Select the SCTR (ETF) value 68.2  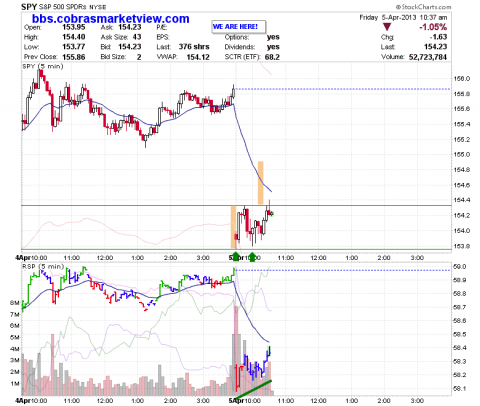tap(272, 57)
